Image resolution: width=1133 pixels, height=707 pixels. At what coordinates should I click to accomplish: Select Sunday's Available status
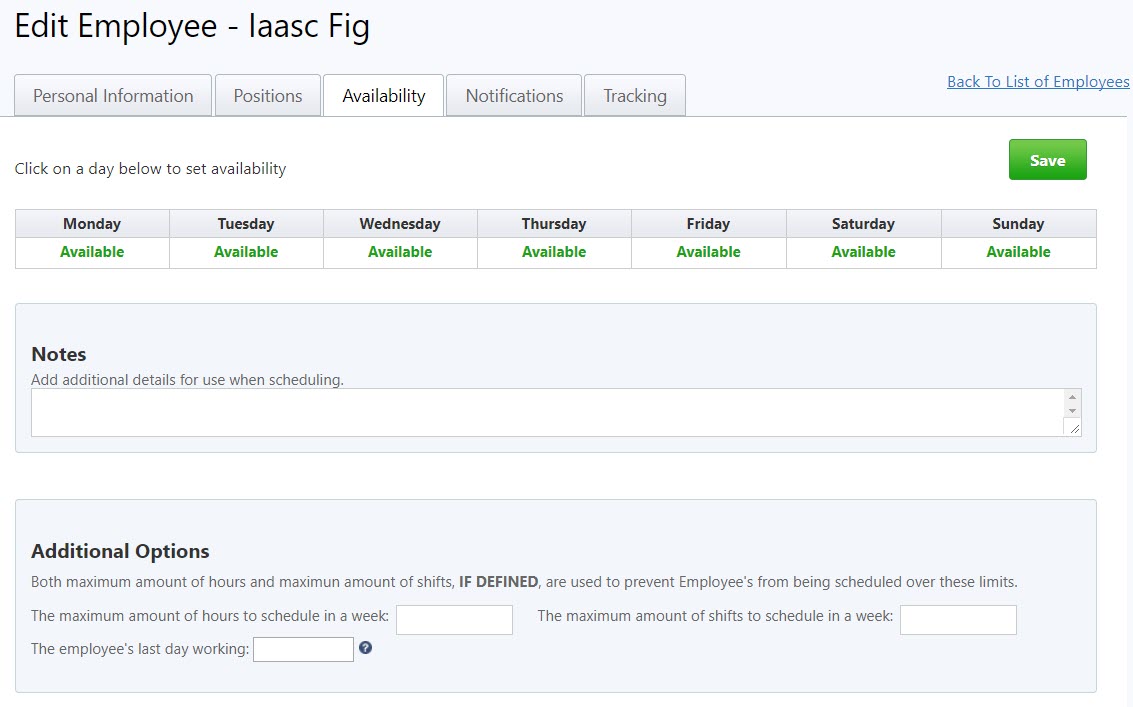1018,252
